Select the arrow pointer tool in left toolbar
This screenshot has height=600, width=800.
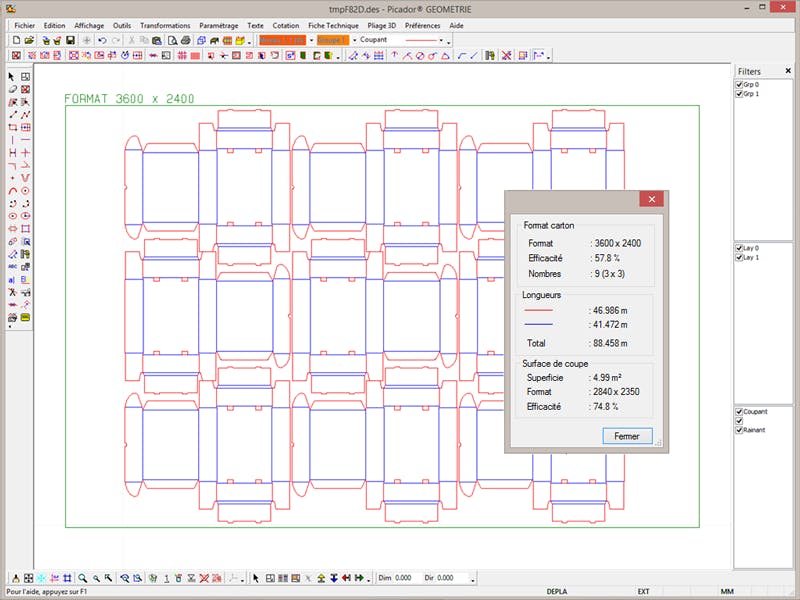click(x=12, y=76)
